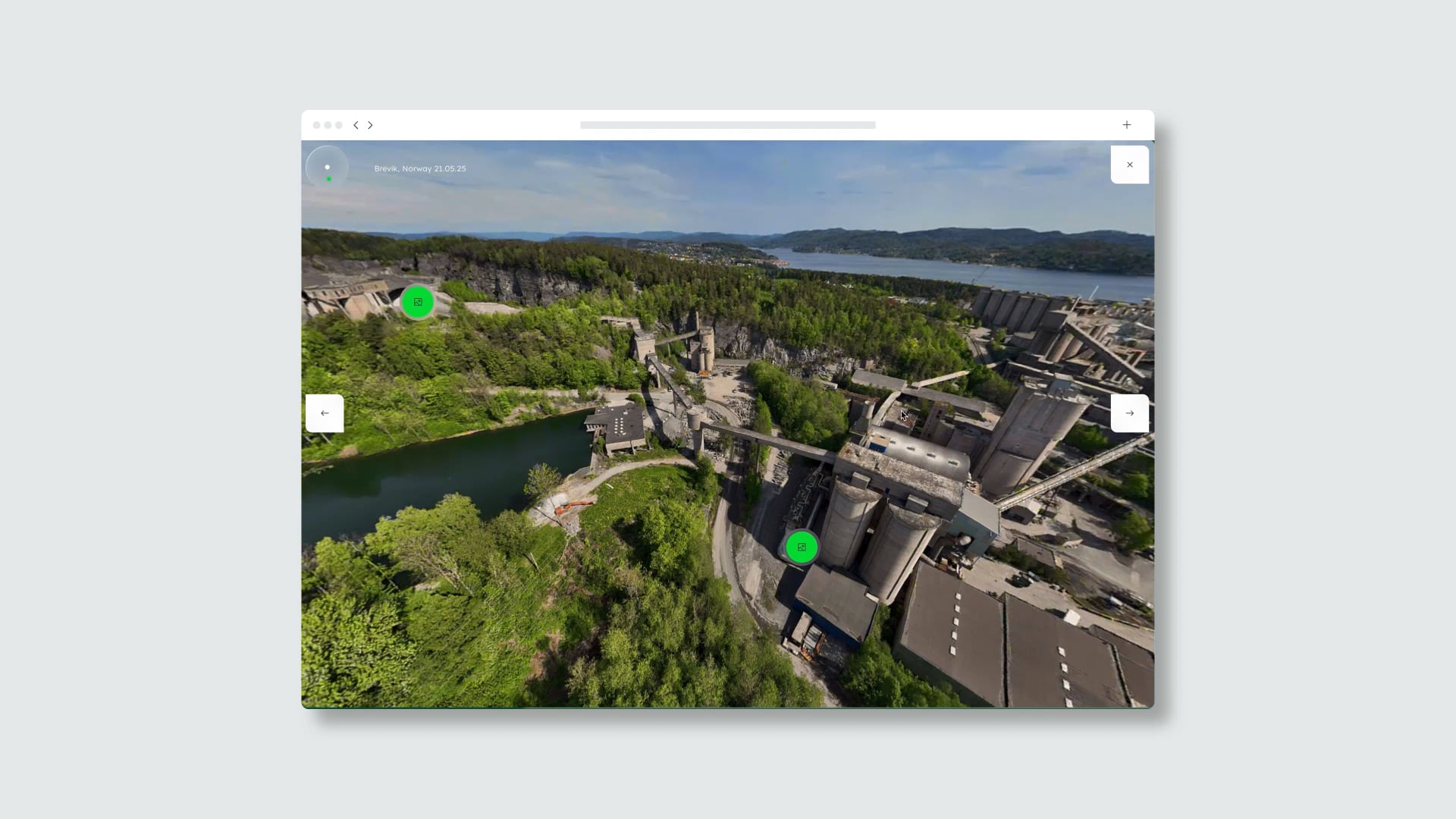
Task: Click the Brevik, Norway 21.05.25 label
Action: (x=419, y=168)
